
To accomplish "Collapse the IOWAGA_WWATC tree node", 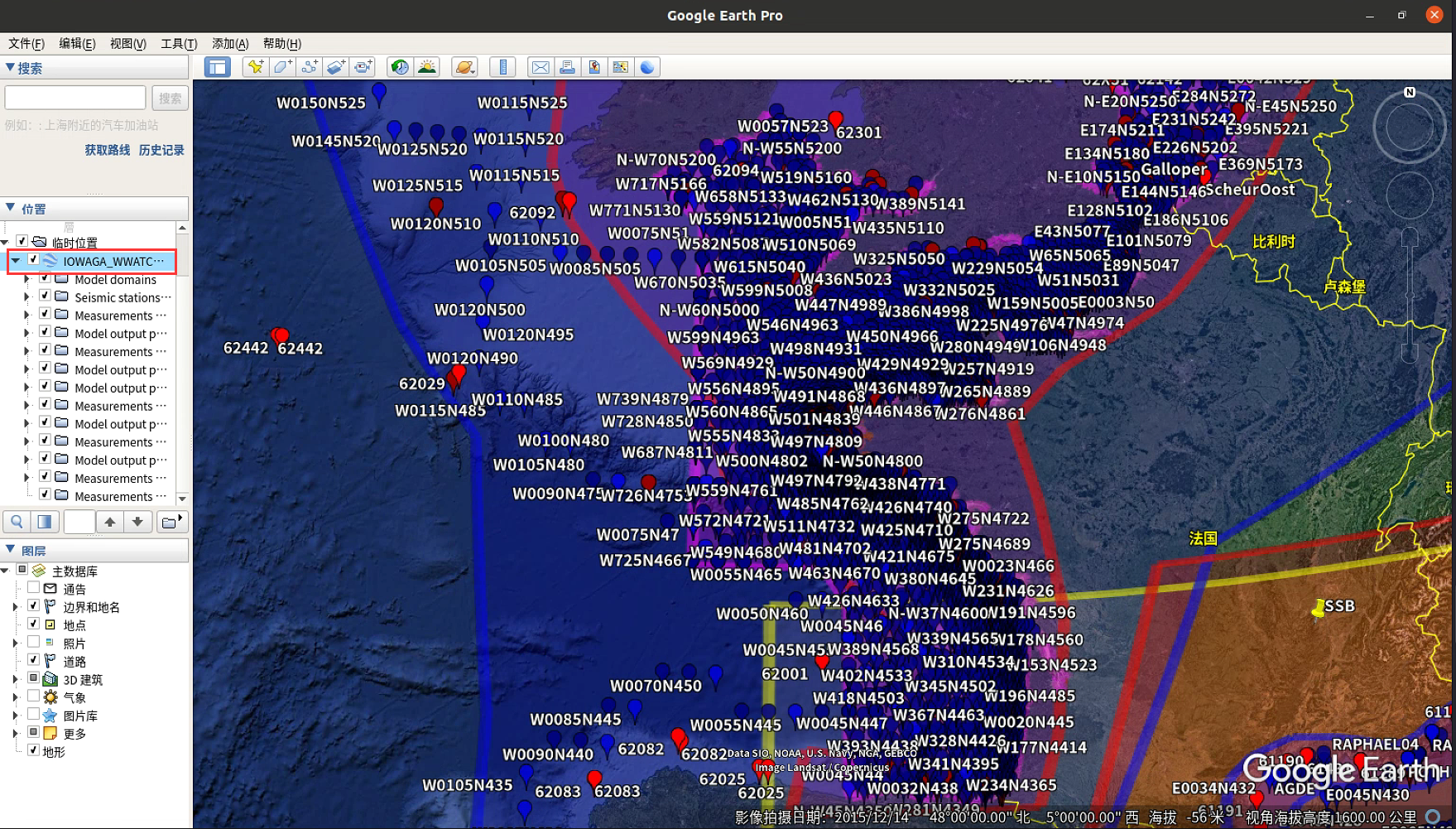I will (x=16, y=260).
